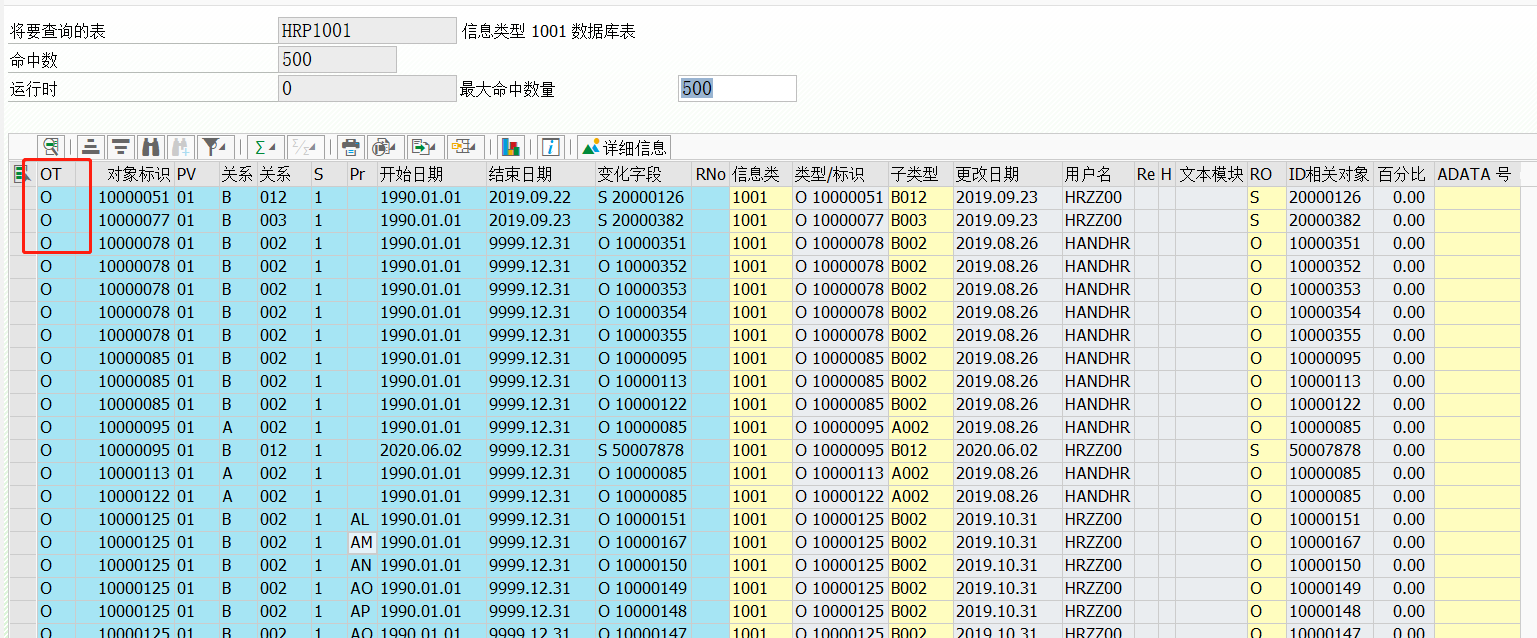Viewport: 1537px width, 638px height.
Task: Sort the list in ascending order
Action: click(x=91, y=147)
